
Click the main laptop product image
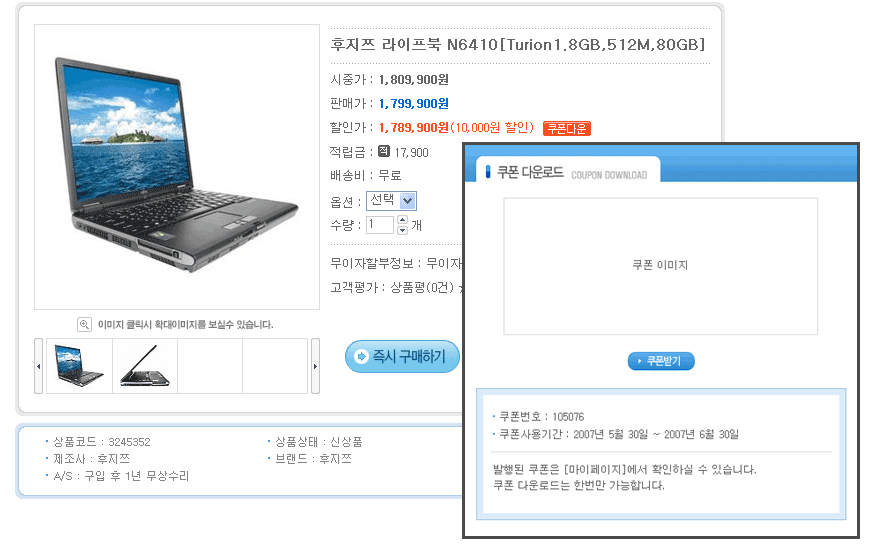click(x=177, y=167)
